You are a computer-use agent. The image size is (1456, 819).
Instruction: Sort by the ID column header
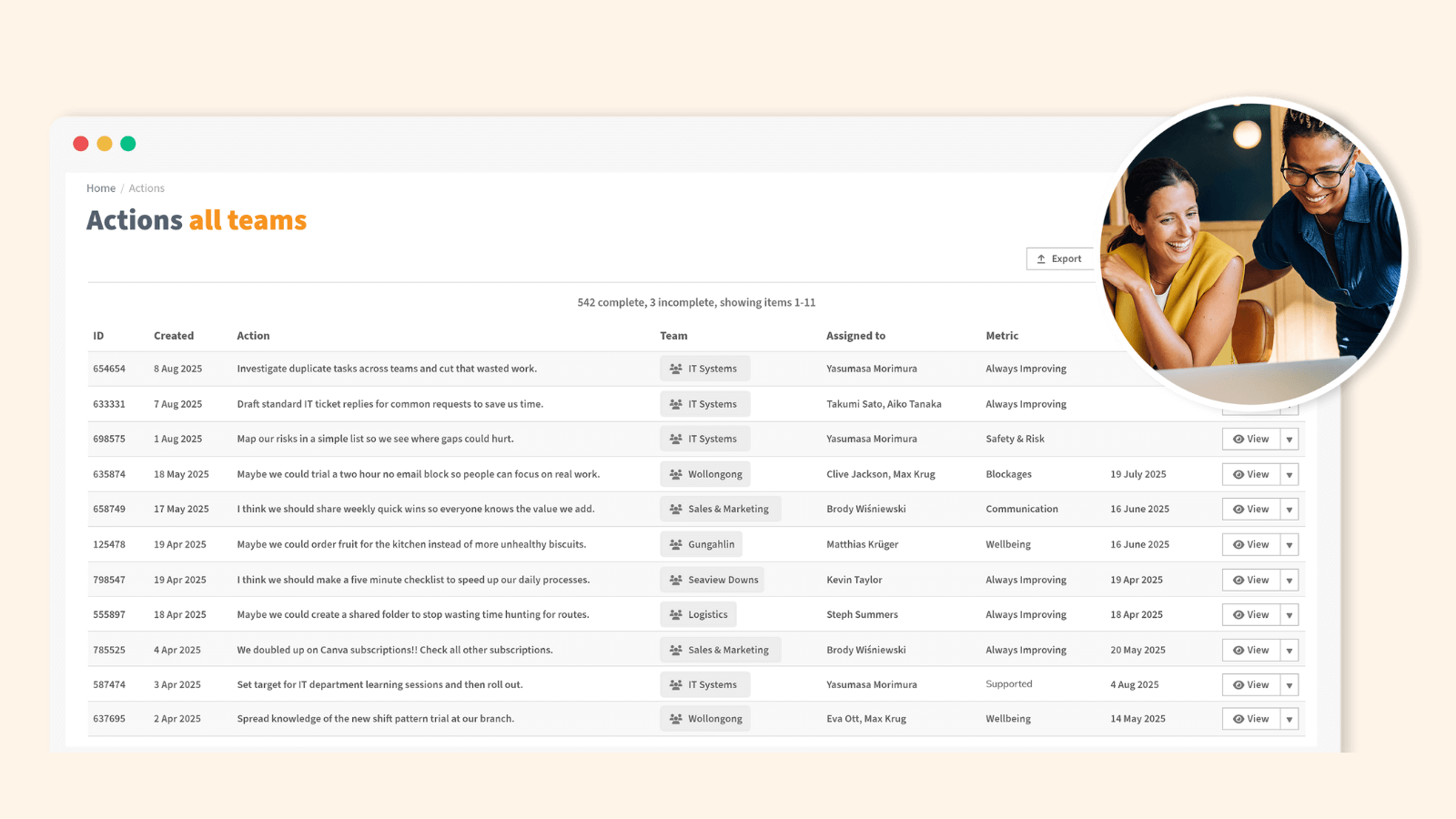tap(98, 336)
